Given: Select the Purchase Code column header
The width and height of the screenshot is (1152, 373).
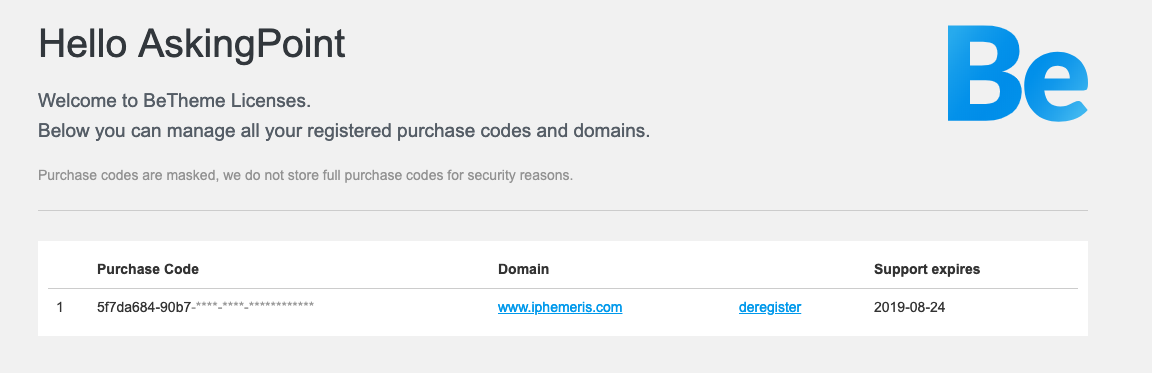Looking at the screenshot, I should [x=148, y=269].
